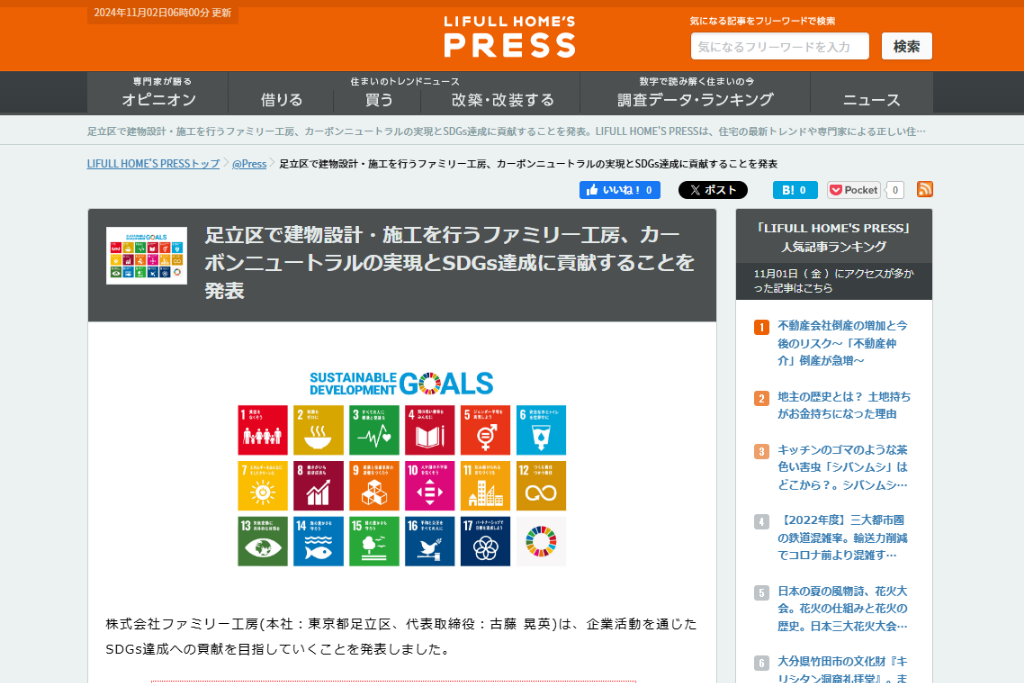
Task: Focus the free-word search input field
Action: (x=780, y=46)
